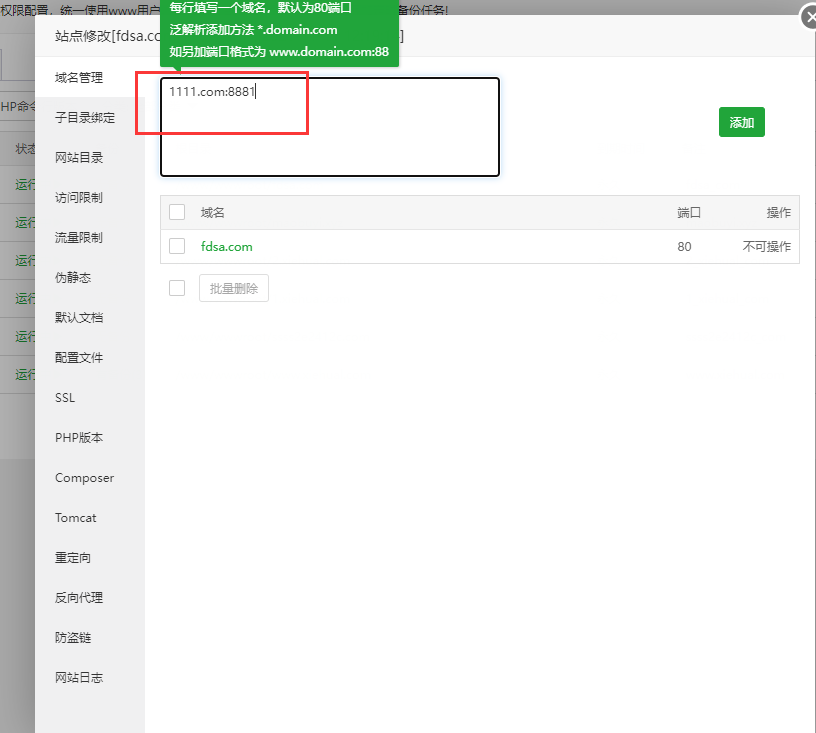The height and width of the screenshot is (733, 816).
Task: Tick the select-all checkbox in the 域名 header
Action: click(177, 212)
